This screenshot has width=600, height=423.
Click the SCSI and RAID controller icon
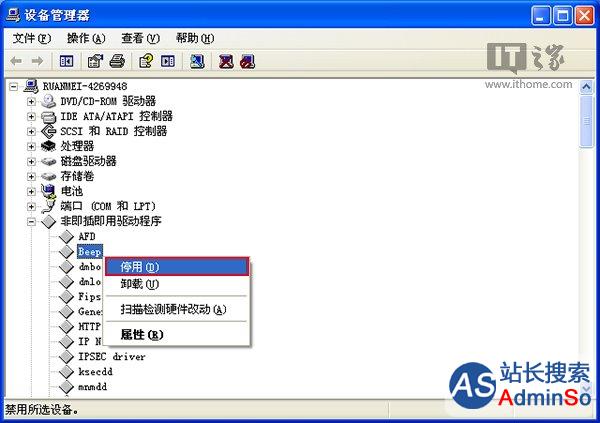[x=49, y=131]
